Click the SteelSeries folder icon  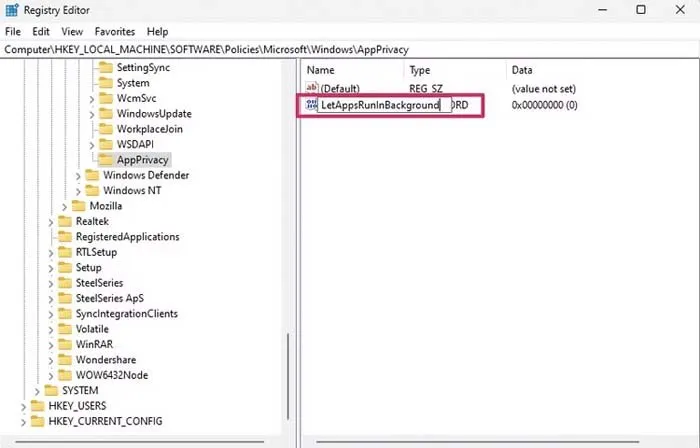[x=64, y=283]
